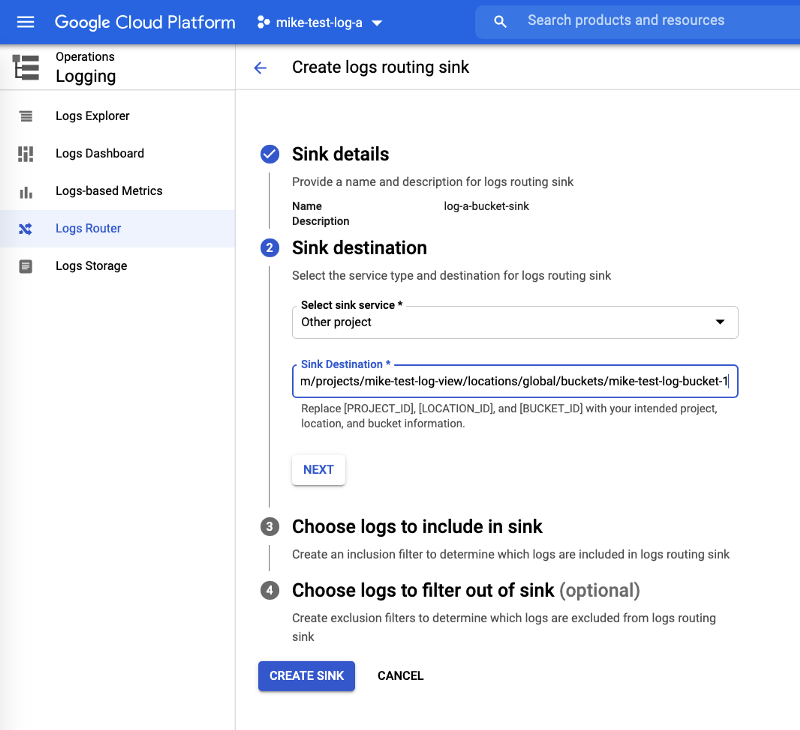
Task: Click the CREATE SINK button
Action: (306, 676)
